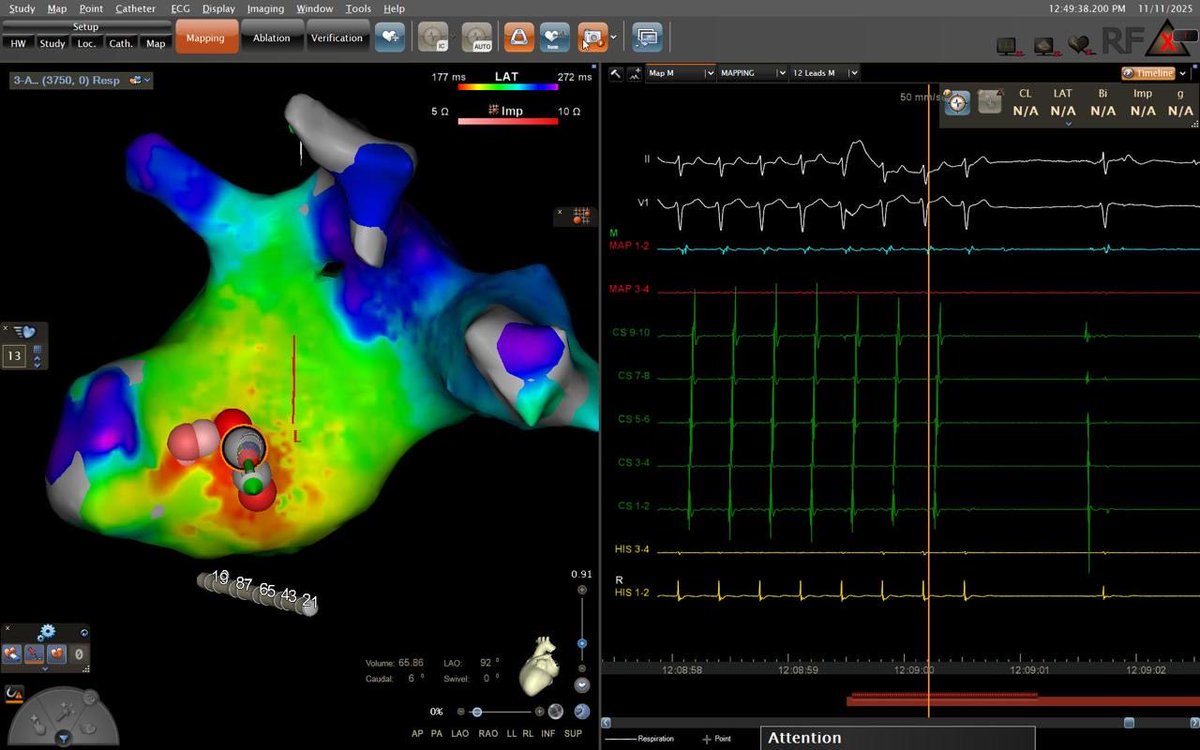Select the compass orientation icon in signal panel
Viewport: 1200px width, 750px height.
pos(958,102)
